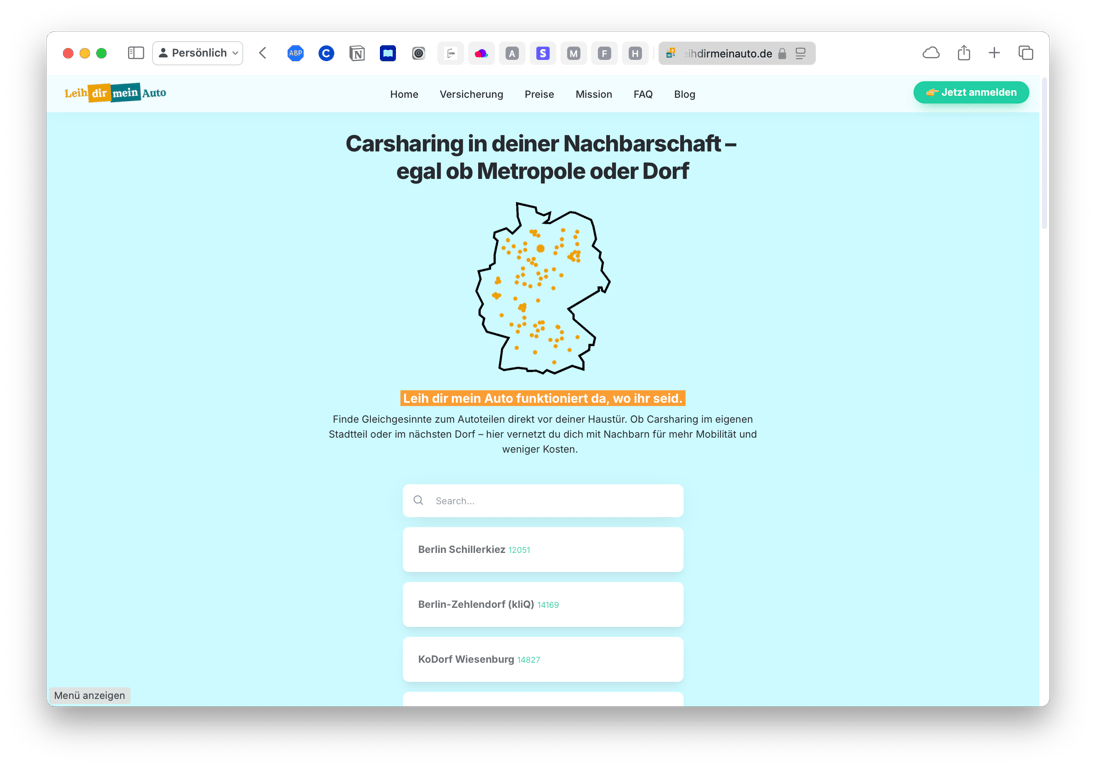Open the Persönlich profile dropdown
The image size is (1096, 768).
[x=197, y=53]
